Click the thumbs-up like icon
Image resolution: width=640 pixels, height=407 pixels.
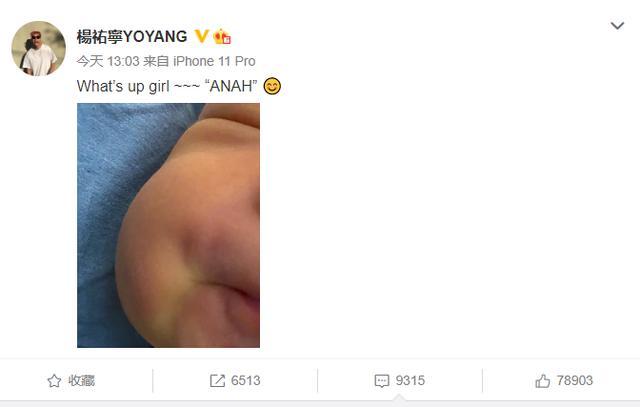(x=542, y=381)
